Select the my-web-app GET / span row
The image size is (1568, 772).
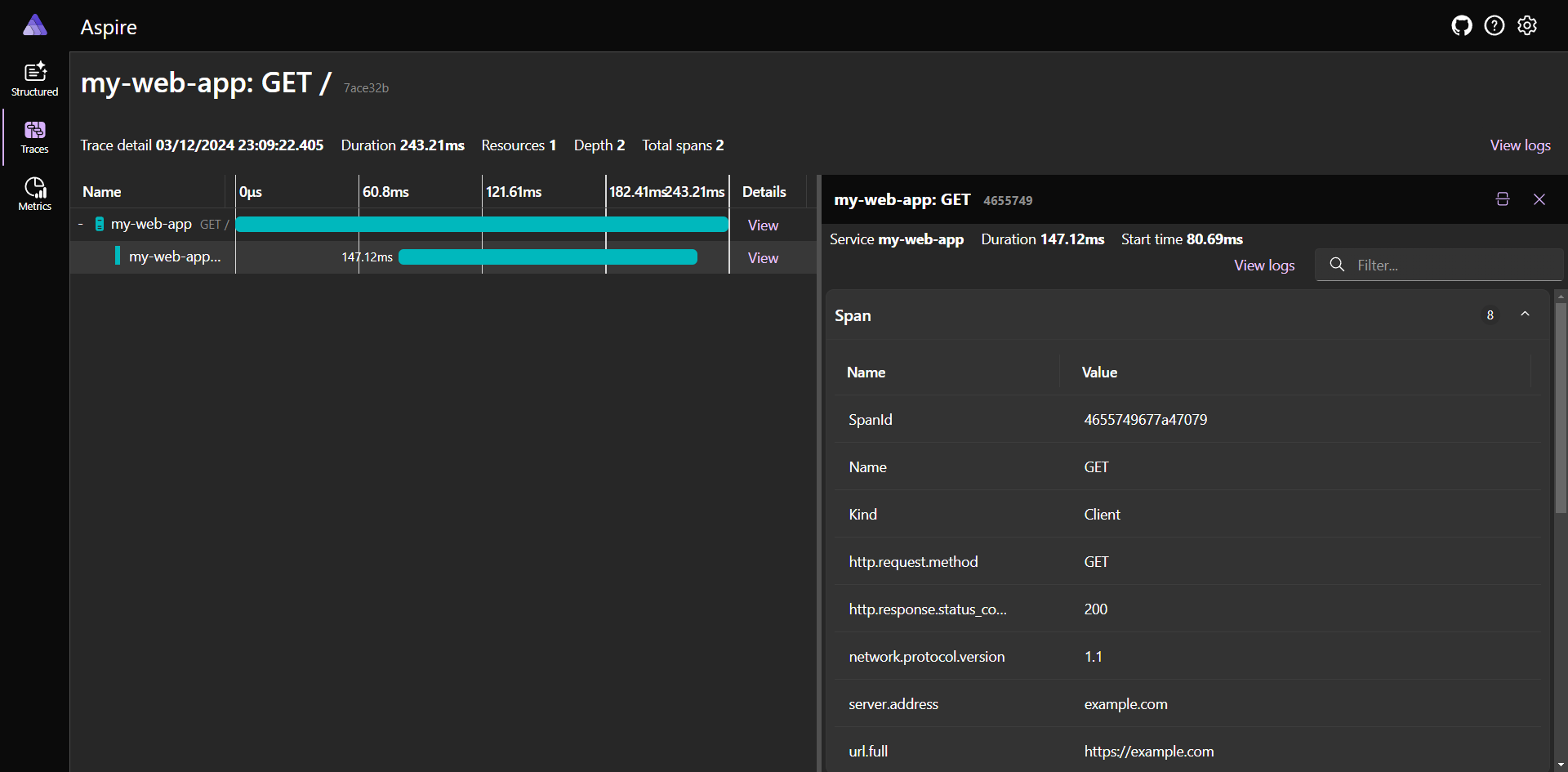pos(443,225)
